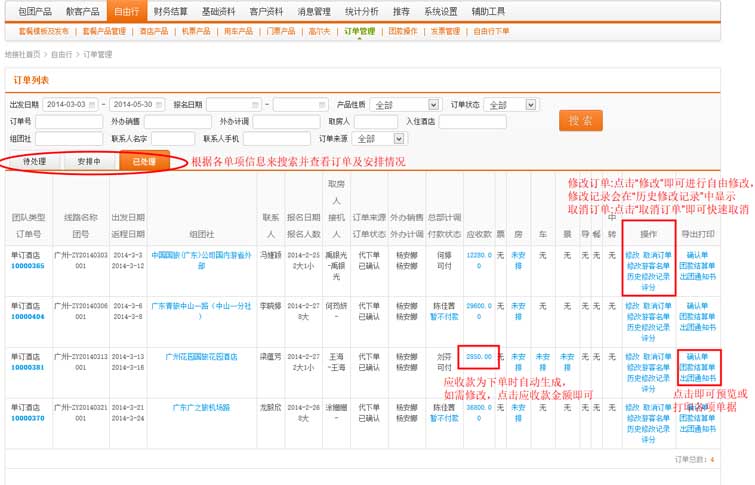Image resolution: width=755 pixels, height=485 pixels.
Task: Switch to the 安排中 tab
Action: point(89,162)
